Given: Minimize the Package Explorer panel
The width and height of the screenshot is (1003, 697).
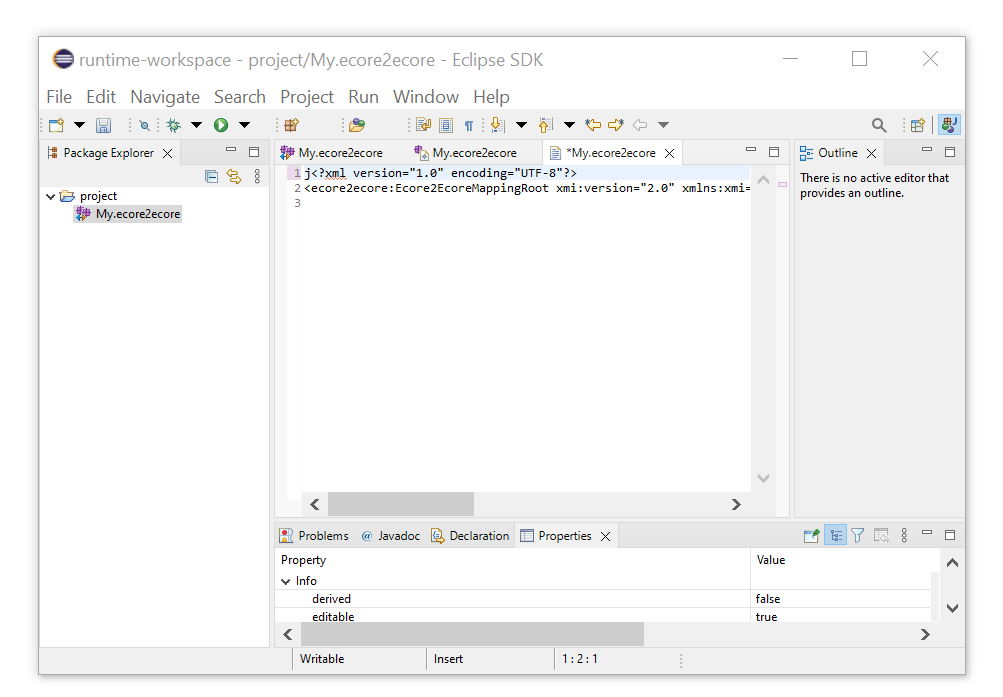Looking at the screenshot, I should (x=231, y=151).
